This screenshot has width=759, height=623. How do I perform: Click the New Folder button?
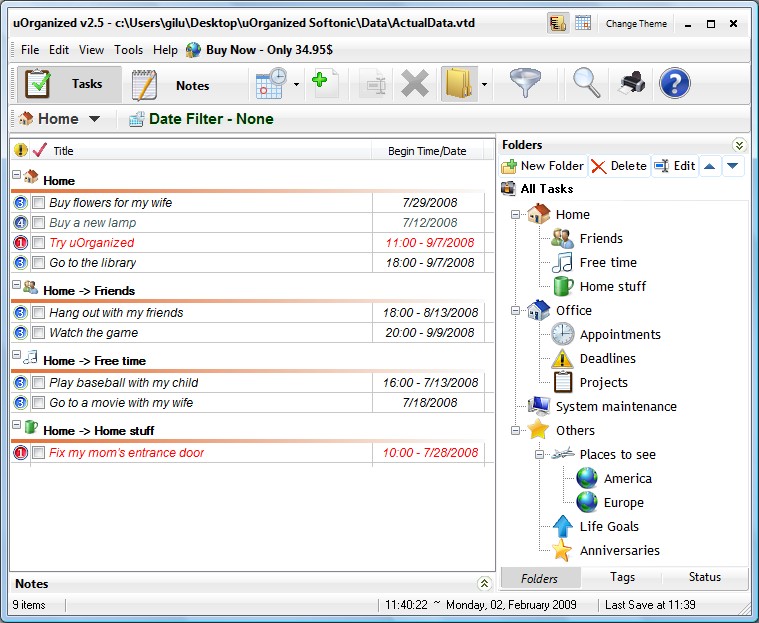coord(542,166)
